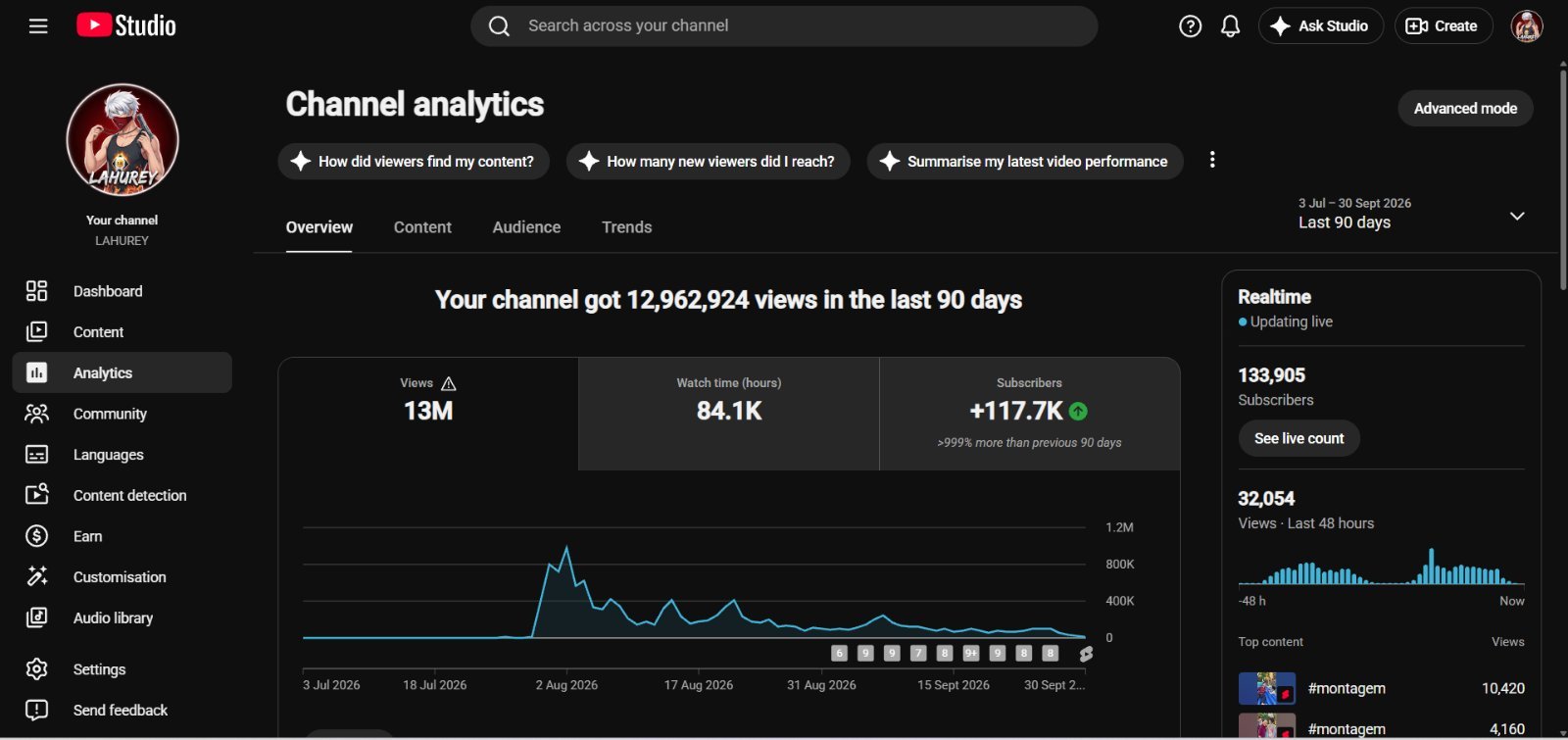
Task: Click the 9+ video marker on chart
Action: click(971, 653)
